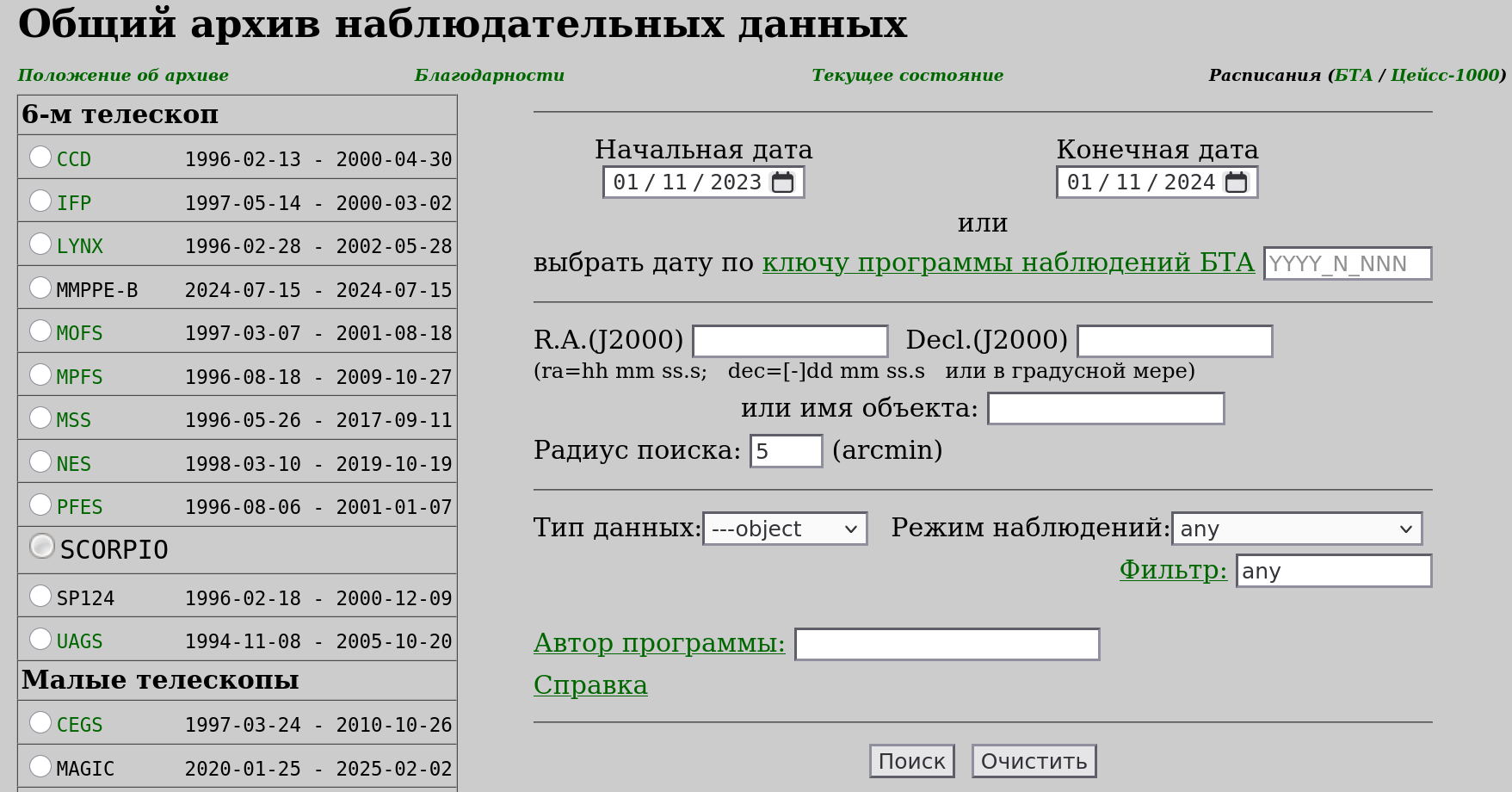Open the БТА schedule link
Screen dimensions: 1512x792
point(1354,75)
